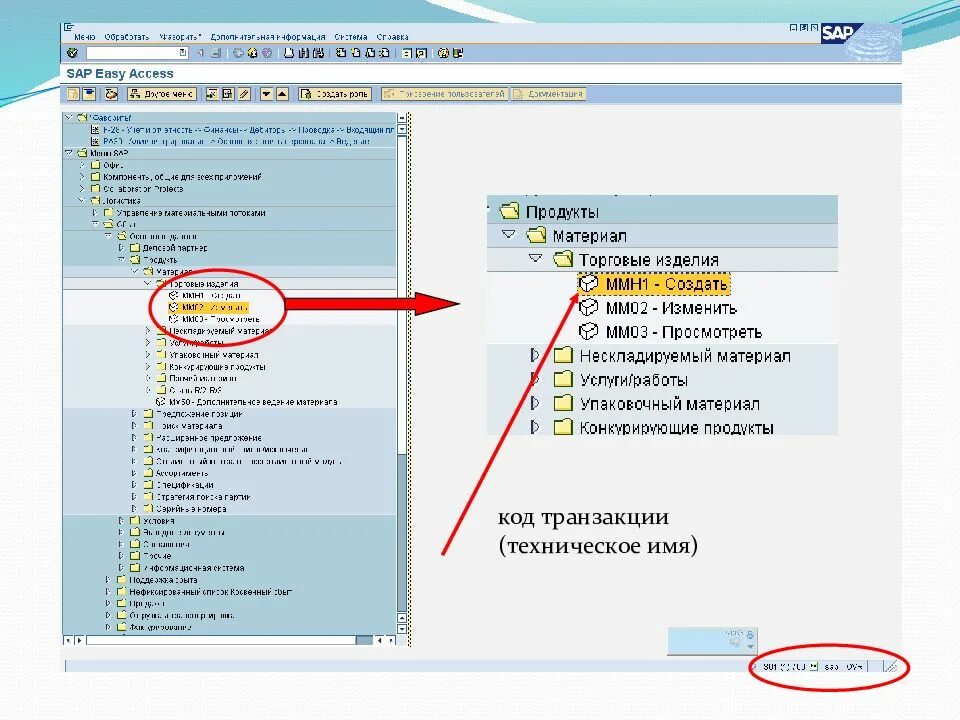Click the Другое меню button
The image size is (960, 720).
[x=162, y=94]
